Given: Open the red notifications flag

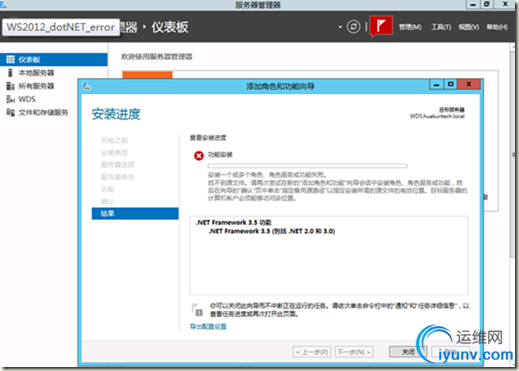Looking at the screenshot, I should [381, 25].
